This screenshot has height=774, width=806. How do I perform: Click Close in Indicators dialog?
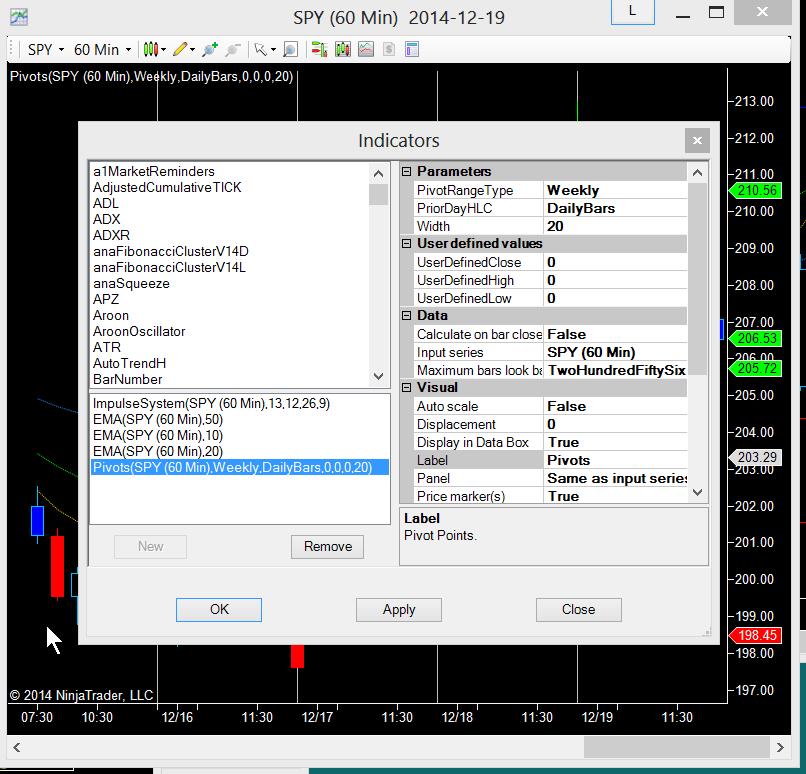pos(579,610)
